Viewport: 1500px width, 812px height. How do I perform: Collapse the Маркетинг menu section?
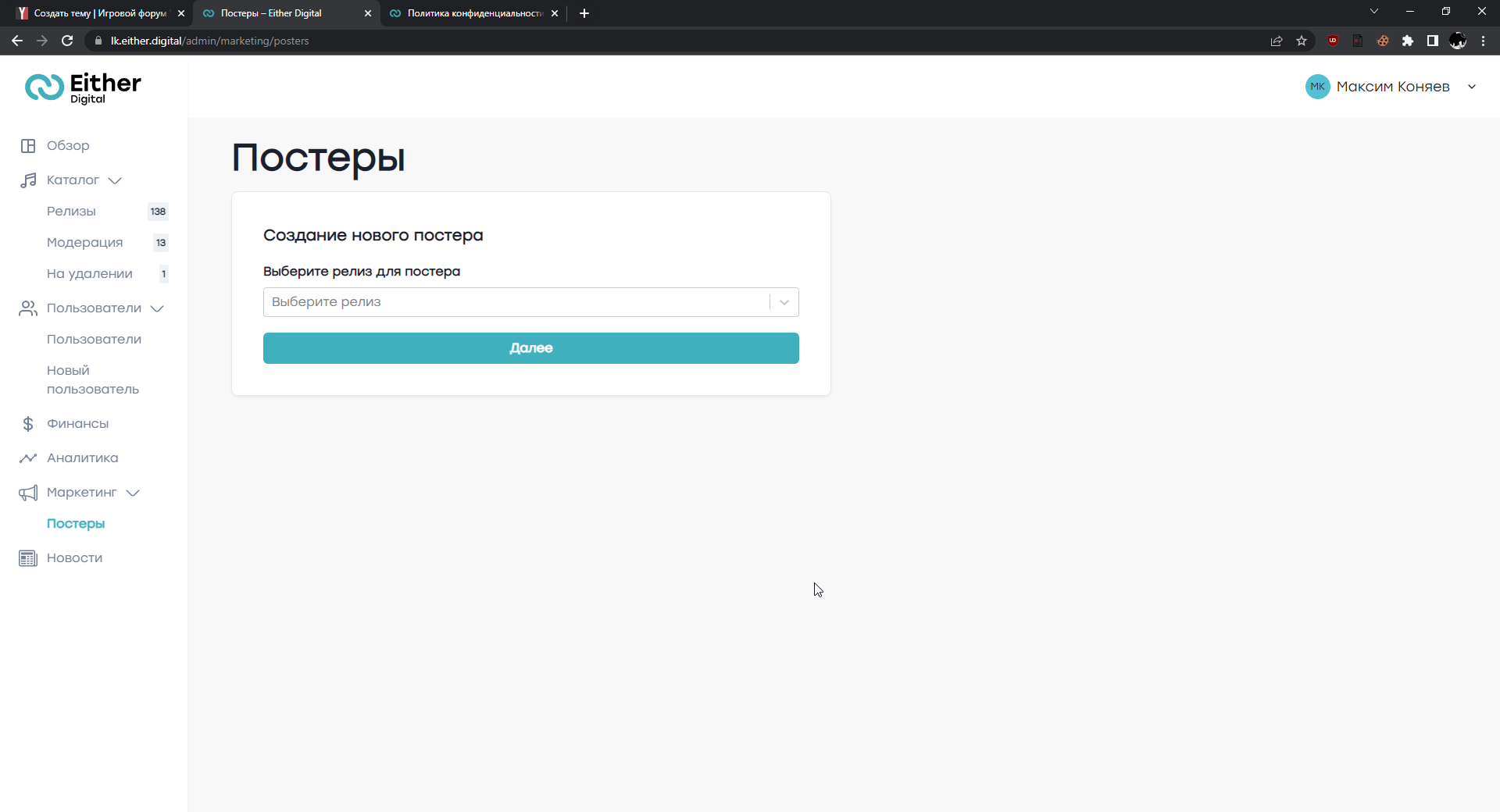click(x=133, y=493)
